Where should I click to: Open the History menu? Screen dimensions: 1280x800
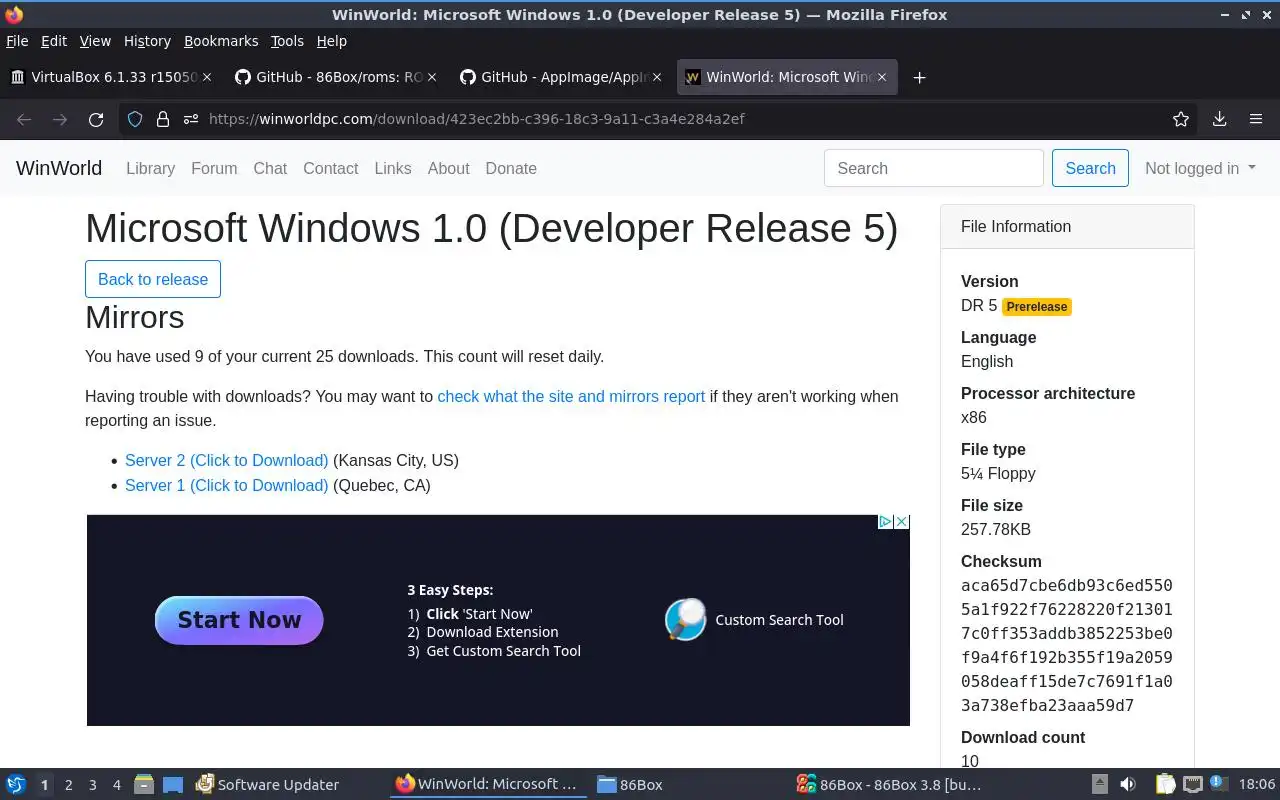pos(147,41)
